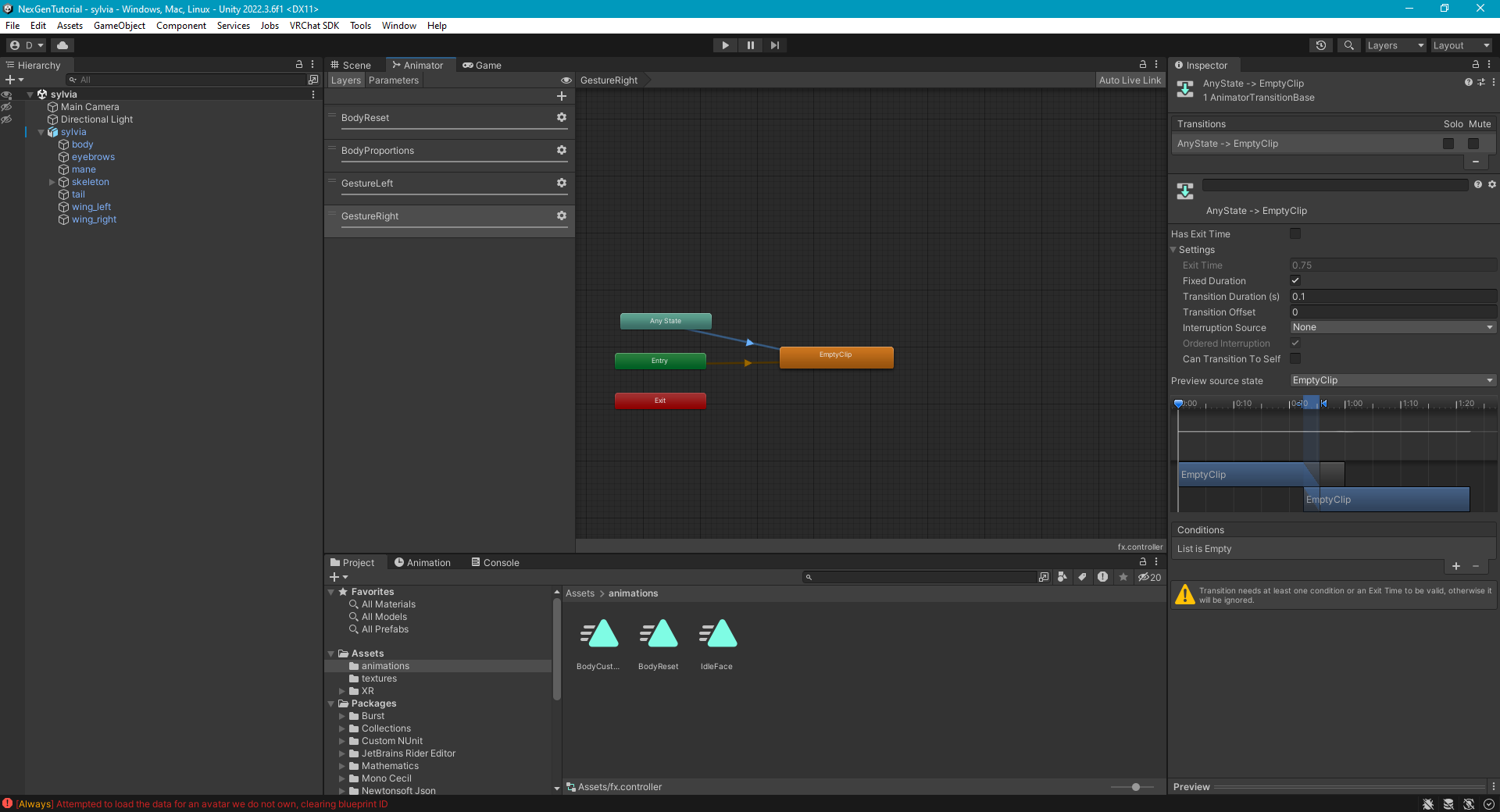
Task: Collapse the Settings foldout
Action: (1173, 250)
